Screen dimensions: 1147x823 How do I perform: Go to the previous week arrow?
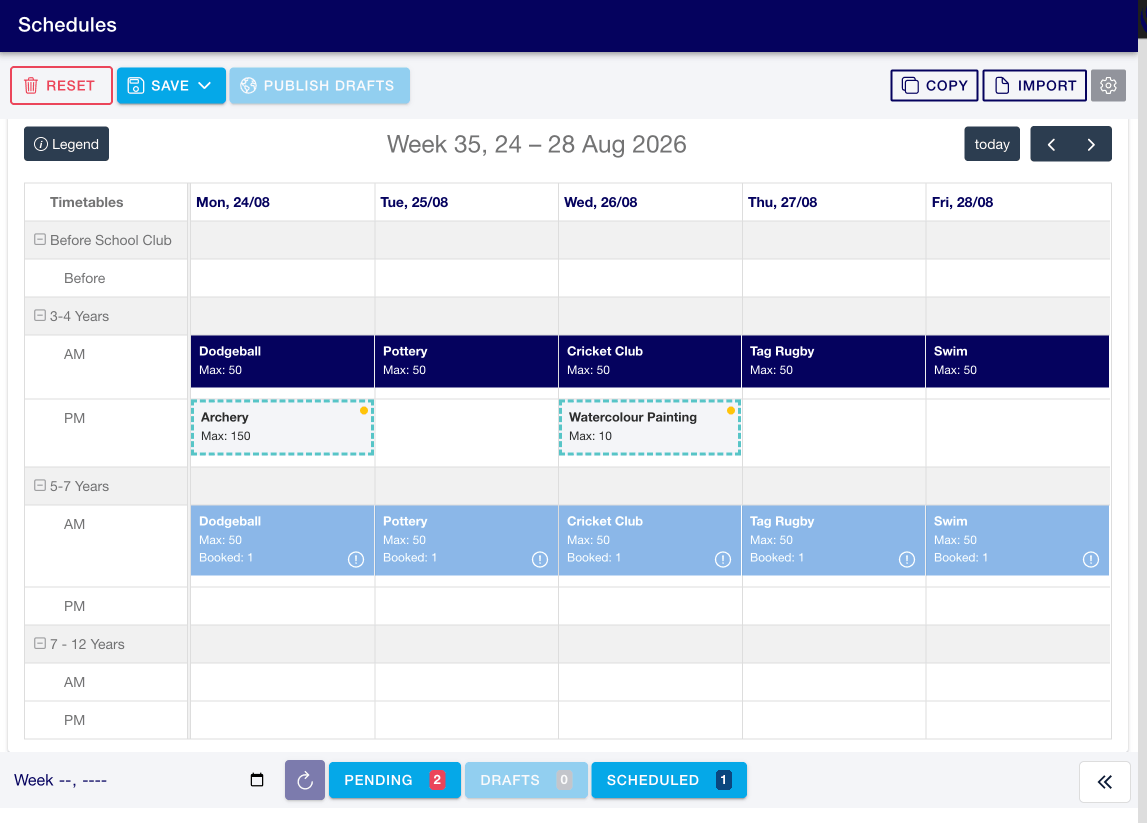point(1051,144)
